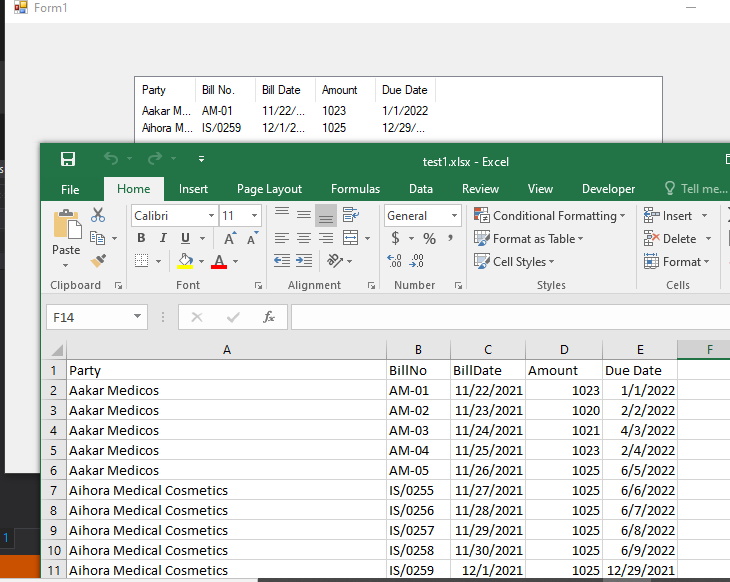Click Middle Align icon

pyautogui.click(x=304, y=214)
